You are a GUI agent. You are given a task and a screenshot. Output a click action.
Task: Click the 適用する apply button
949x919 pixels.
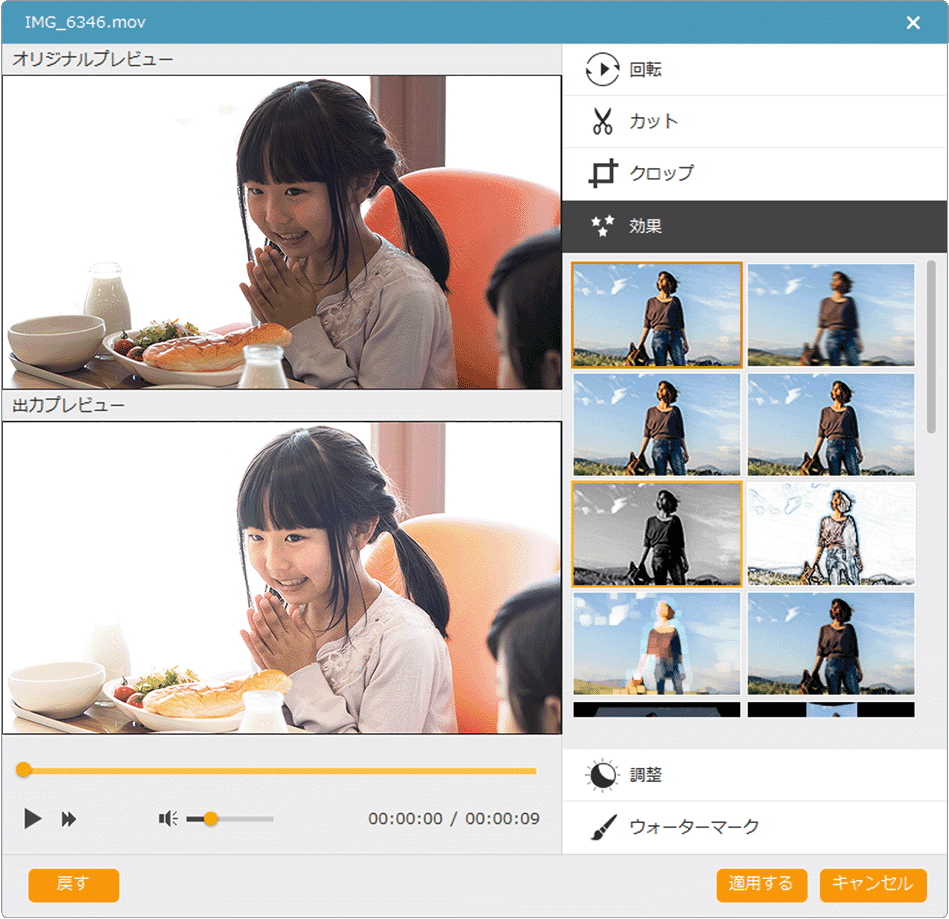click(761, 885)
